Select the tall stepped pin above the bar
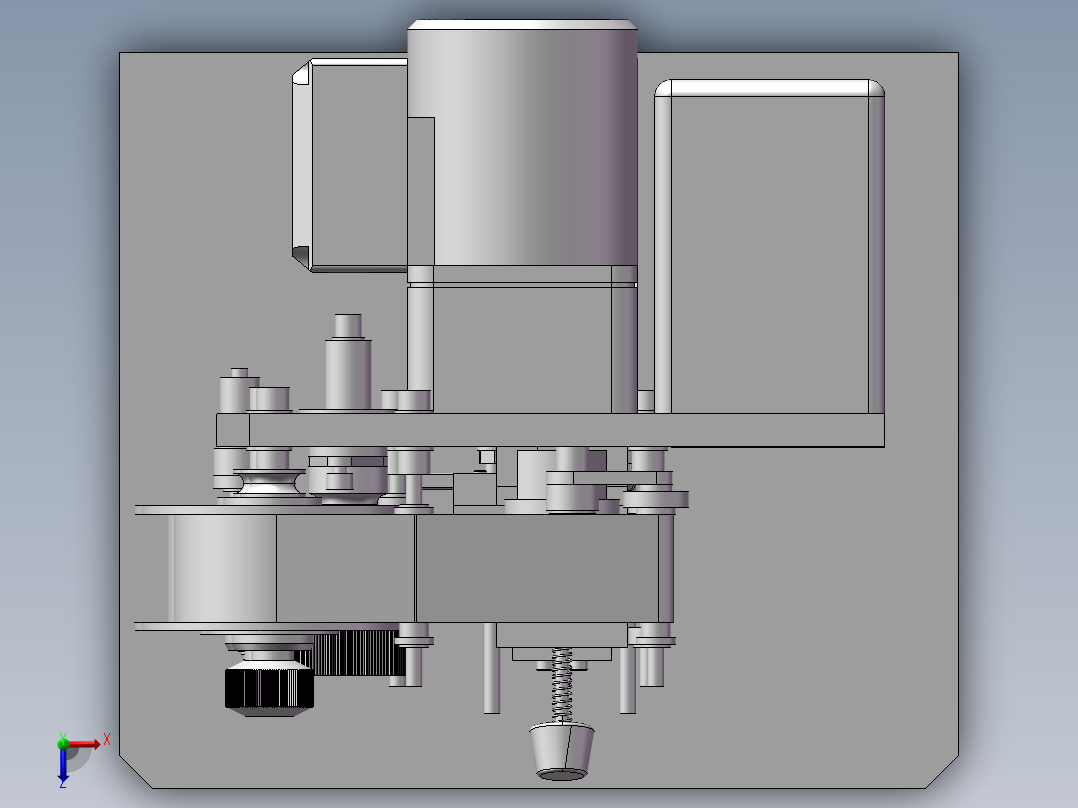 tap(348, 362)
